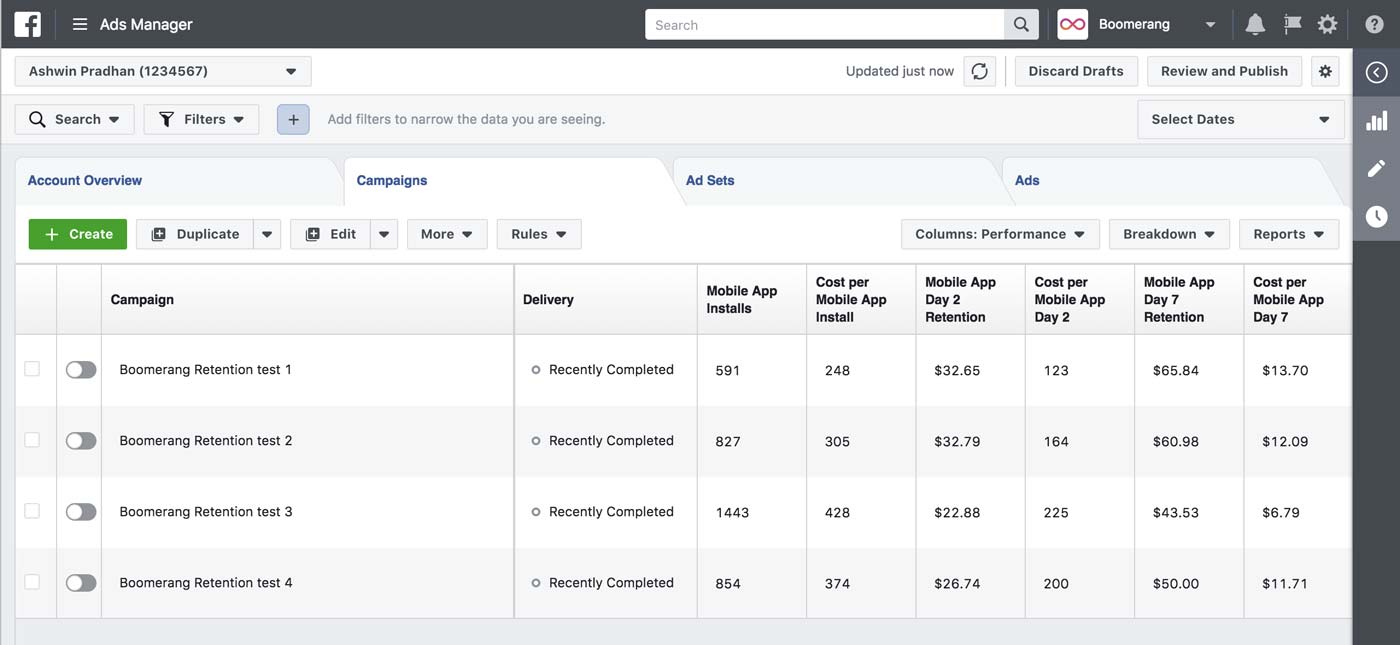Screen dimensions: 1400x645
Task: Open the help question mark icon
Action: pyautogui.click(x=1374, y=24)
